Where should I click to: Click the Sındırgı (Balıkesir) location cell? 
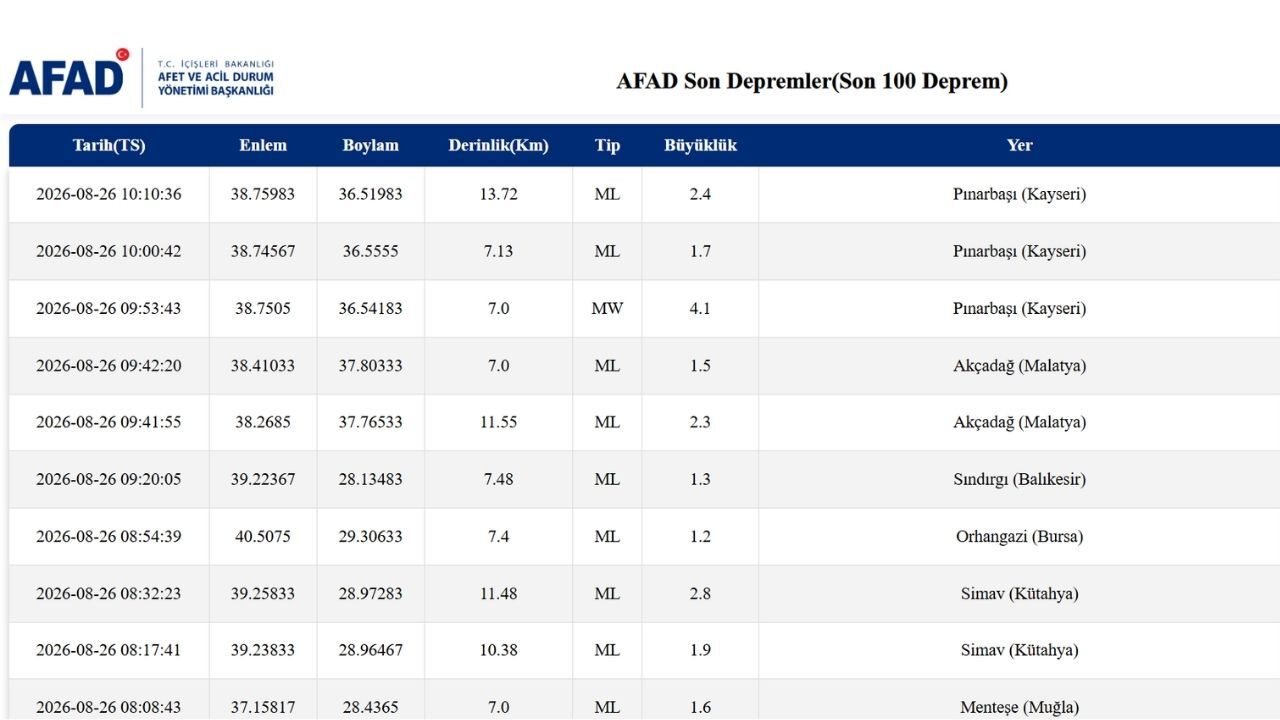pos(1019,479)
